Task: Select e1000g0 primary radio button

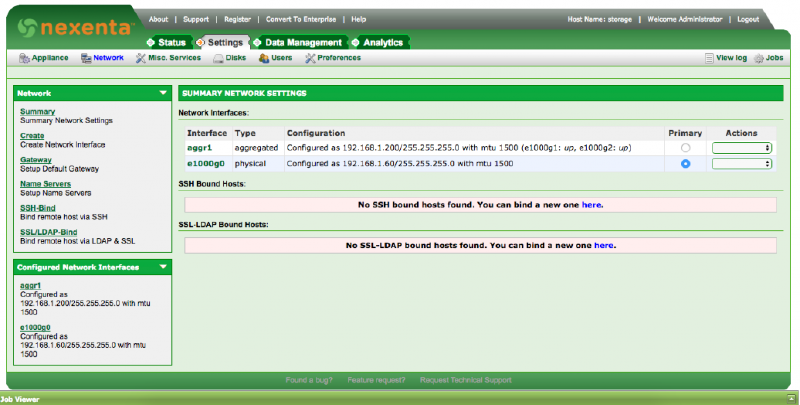Action: [685, 163]
